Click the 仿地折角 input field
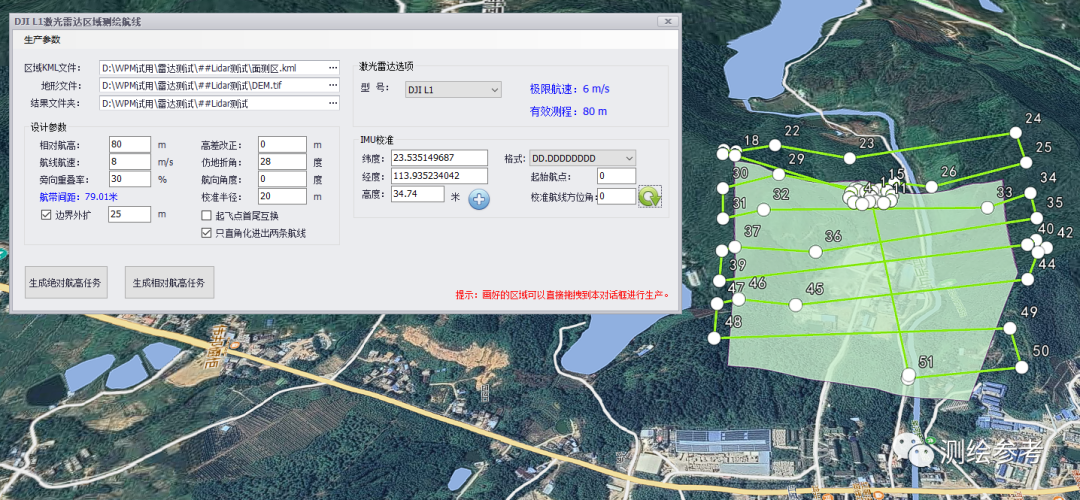The height and width of the screenshot is (500, 1080). 282,162
